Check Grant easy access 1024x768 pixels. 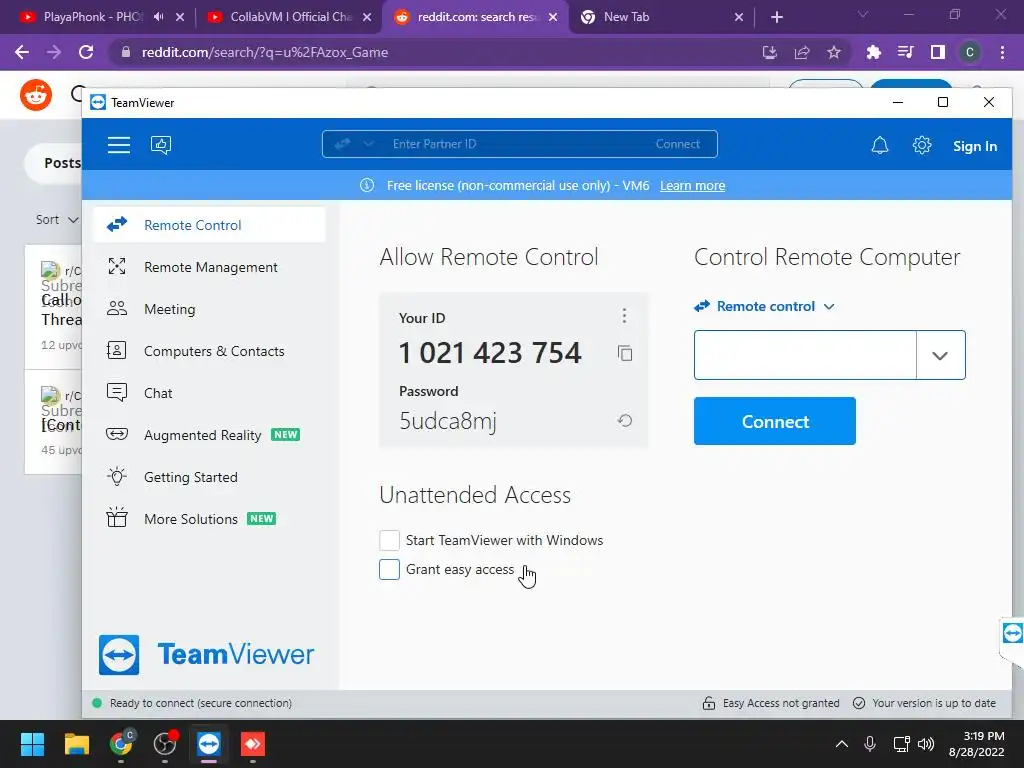point(389,569)
